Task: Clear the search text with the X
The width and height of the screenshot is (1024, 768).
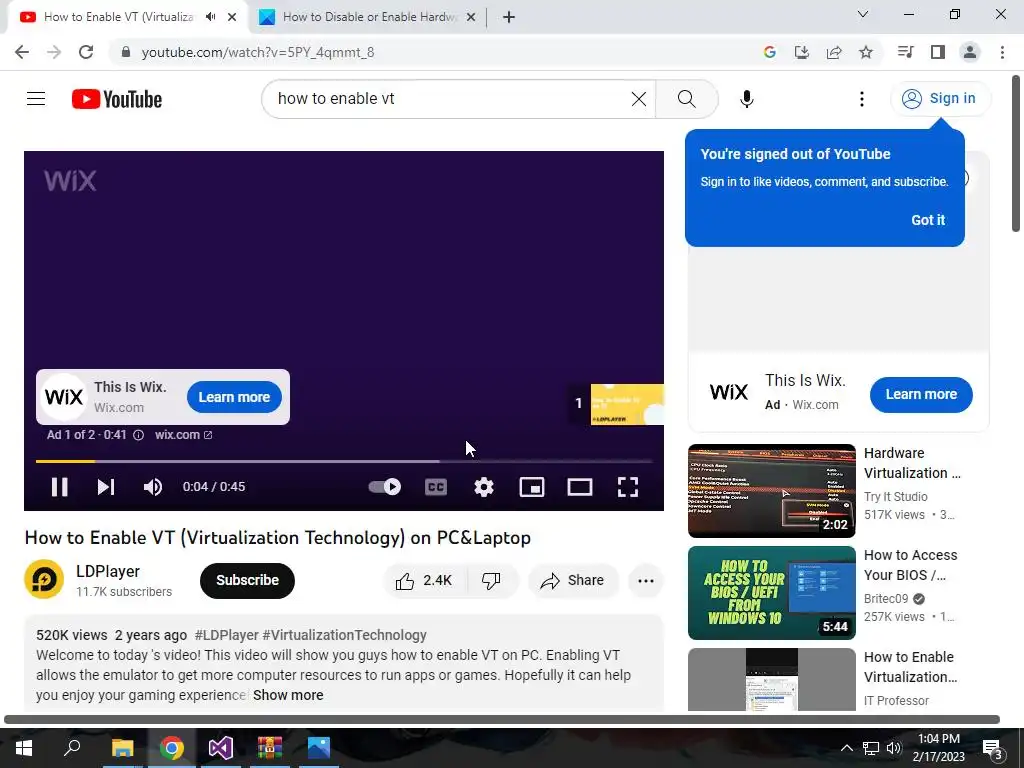Action: (x=639, y=99)
